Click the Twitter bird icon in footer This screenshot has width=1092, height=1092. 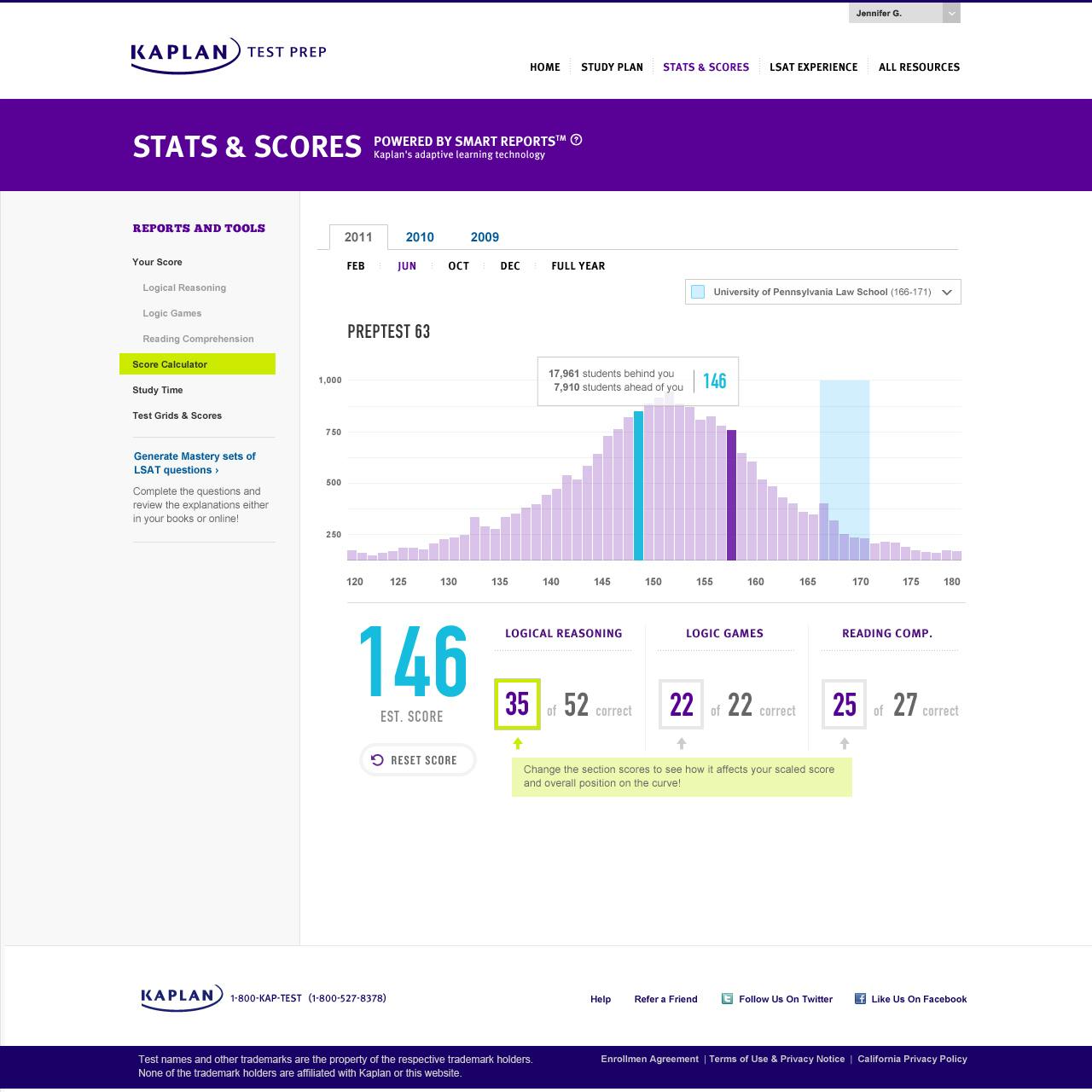[x=727, y=998]
